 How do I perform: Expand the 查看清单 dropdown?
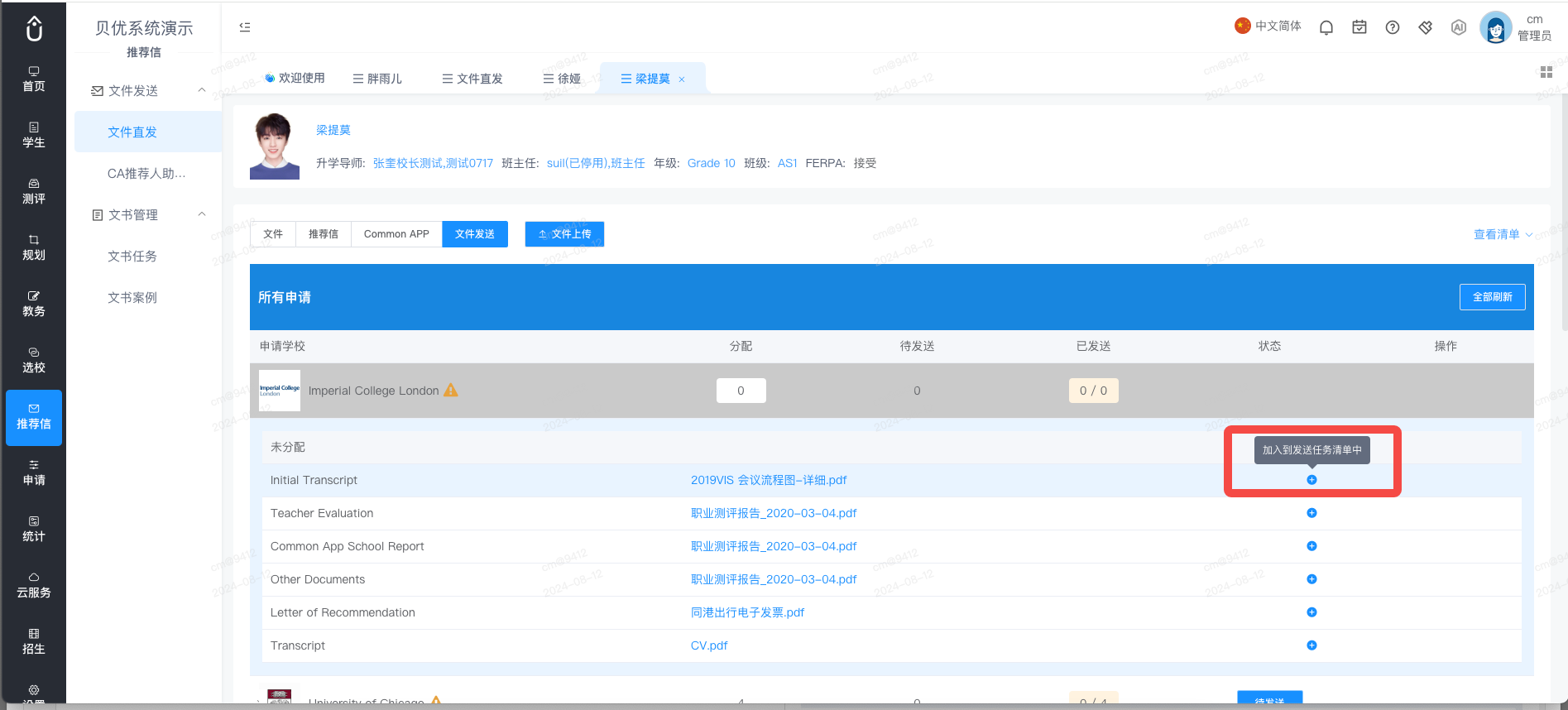[x=1502, y=234]
